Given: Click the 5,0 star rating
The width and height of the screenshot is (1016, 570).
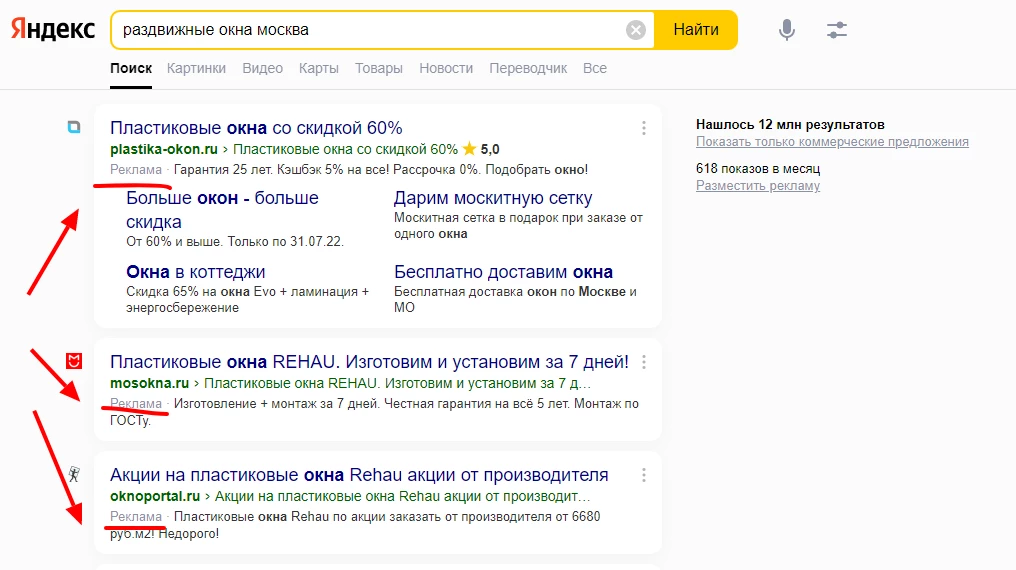Looking at the screenshot, I should (x=481, y=149).
